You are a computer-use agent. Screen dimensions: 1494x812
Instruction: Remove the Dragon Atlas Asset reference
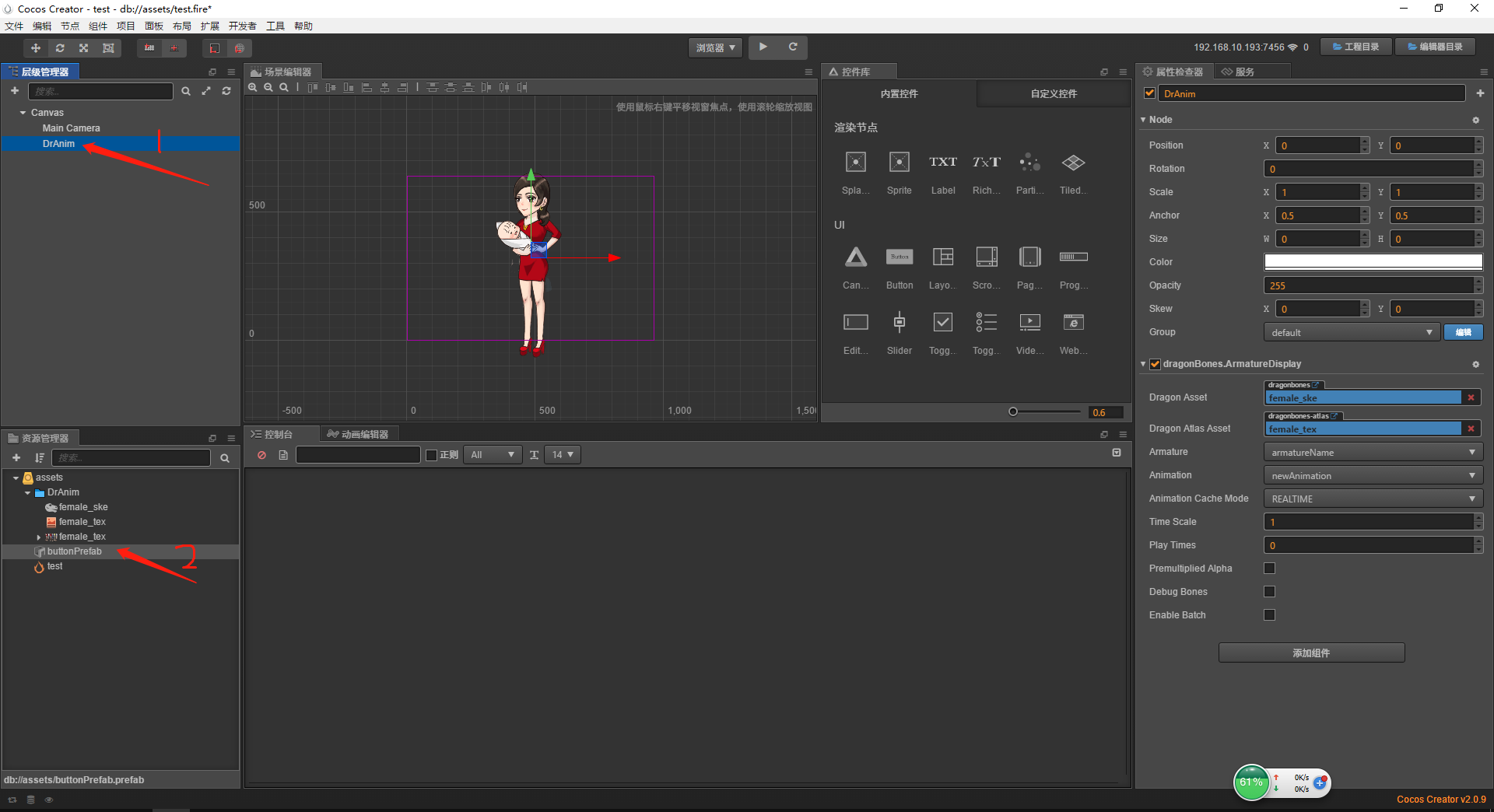click(x=1471, y=429)
